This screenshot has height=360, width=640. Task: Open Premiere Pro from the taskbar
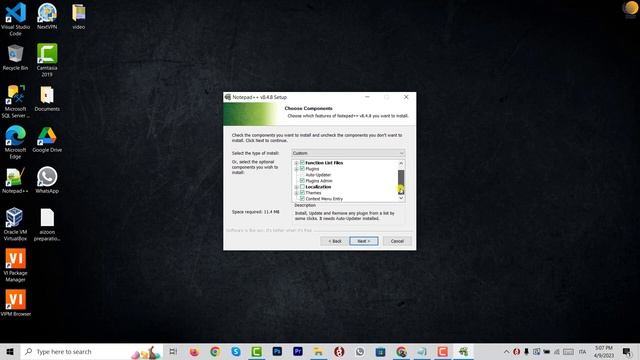(298, 351)
